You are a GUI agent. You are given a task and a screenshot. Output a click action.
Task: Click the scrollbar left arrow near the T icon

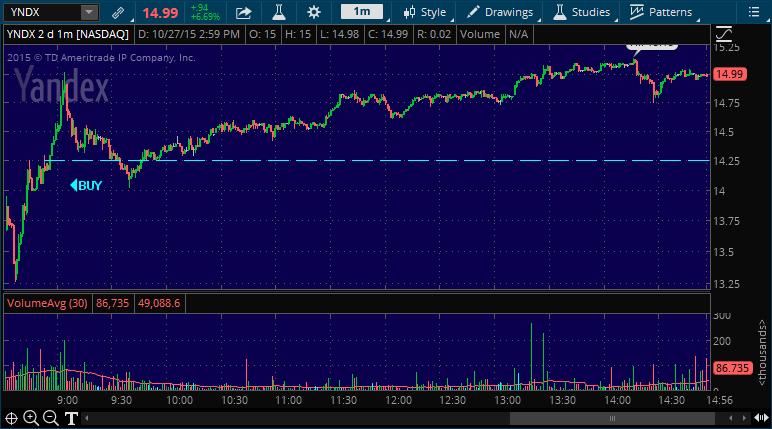(87, 419)
